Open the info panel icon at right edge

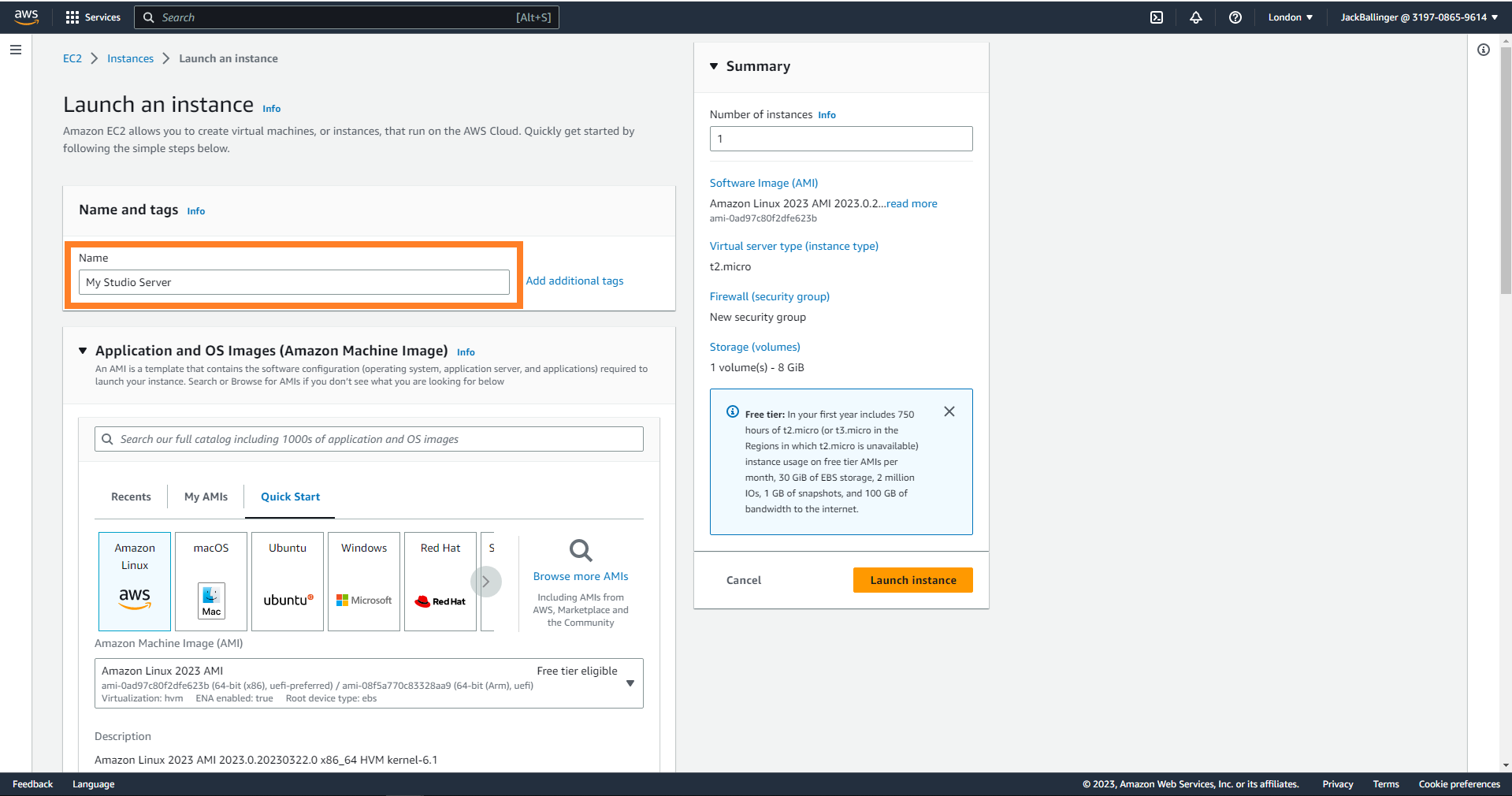1484,50
